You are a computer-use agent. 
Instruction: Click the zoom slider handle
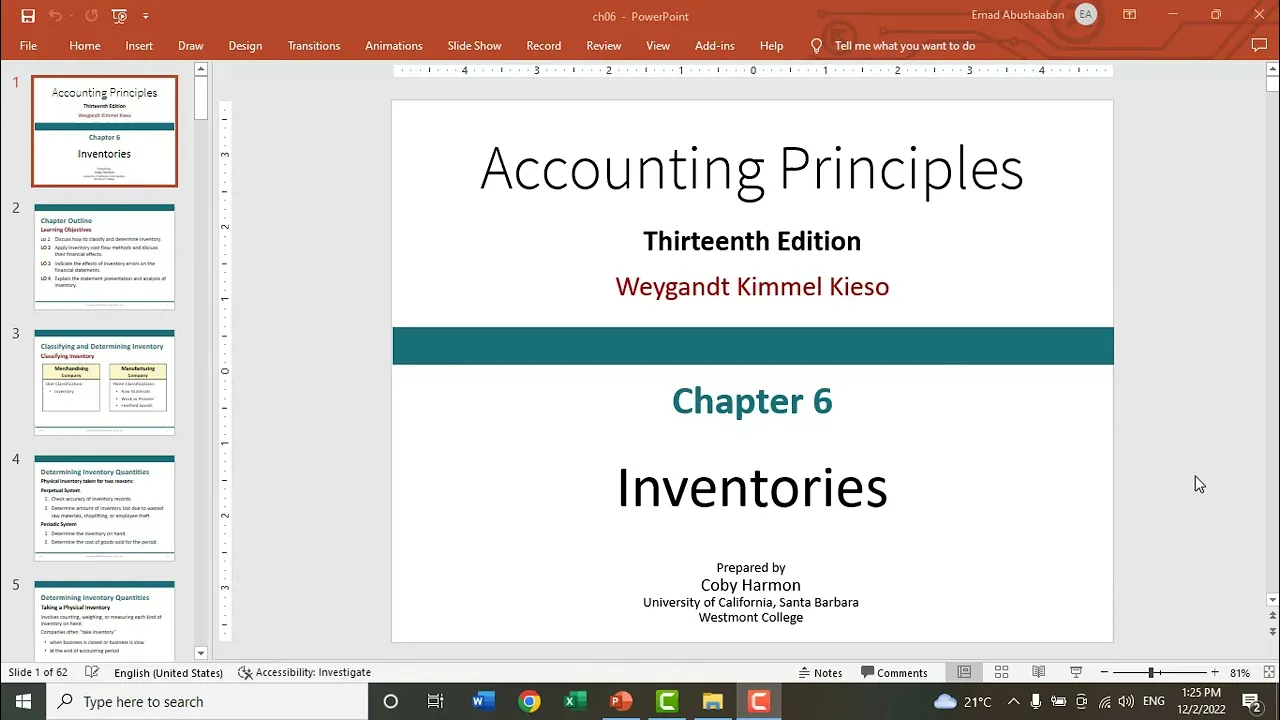pos(1151,673)
